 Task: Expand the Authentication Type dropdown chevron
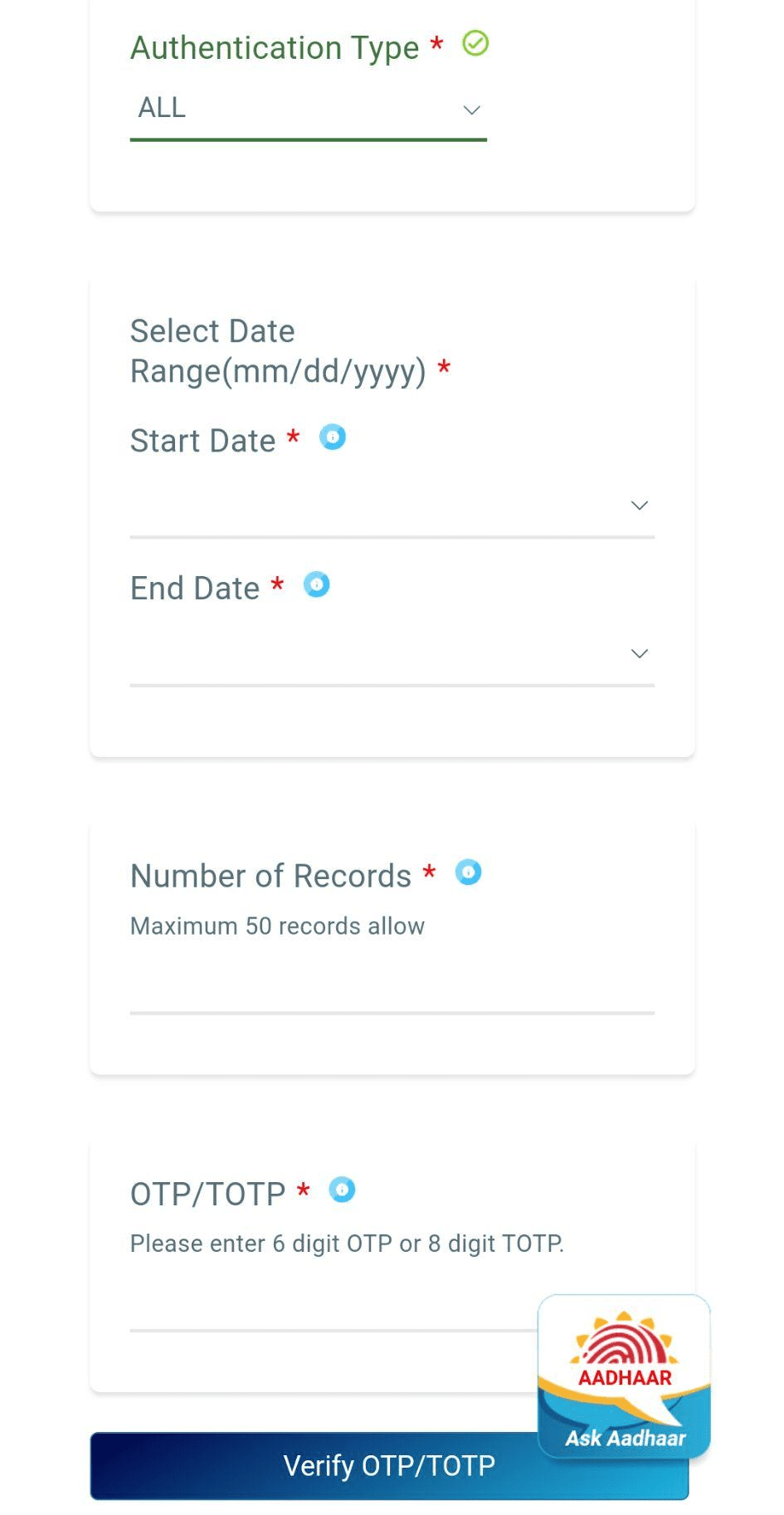(x=471, y=110)
